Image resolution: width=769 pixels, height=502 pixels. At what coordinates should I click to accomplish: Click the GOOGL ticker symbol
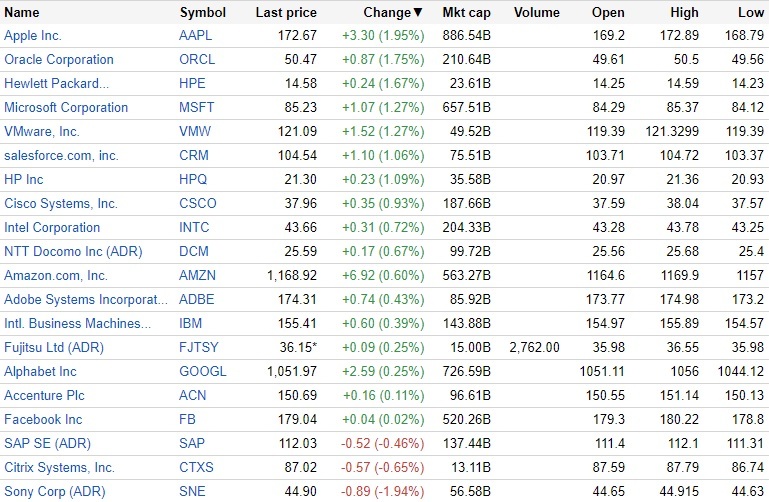(203, 371)
